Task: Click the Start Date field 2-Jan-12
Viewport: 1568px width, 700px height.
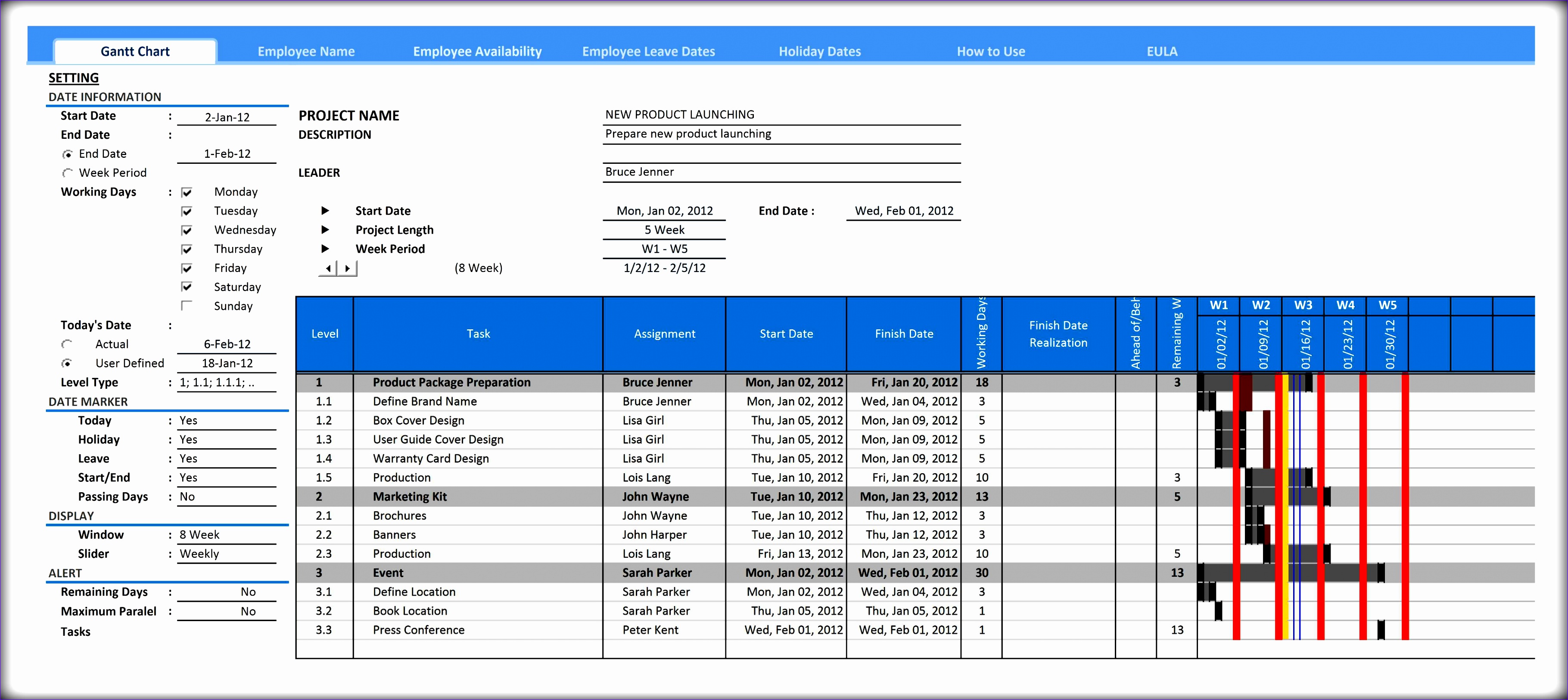Action: point(227,117)
